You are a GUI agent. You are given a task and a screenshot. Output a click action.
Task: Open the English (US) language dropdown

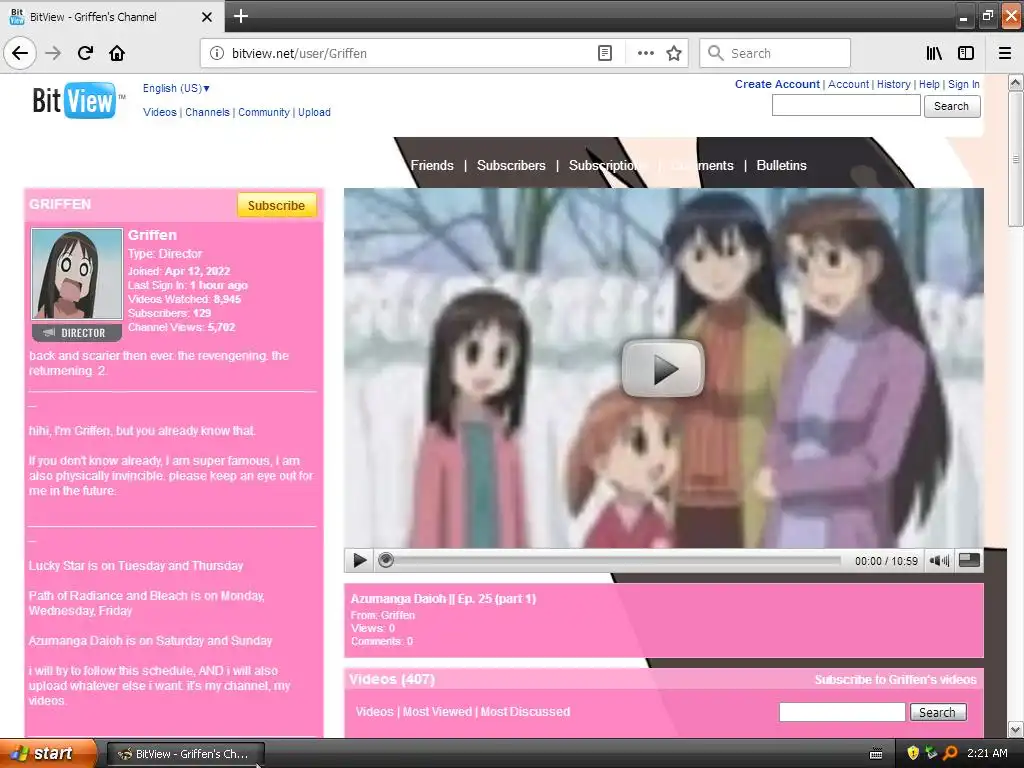tap(176, 88)
